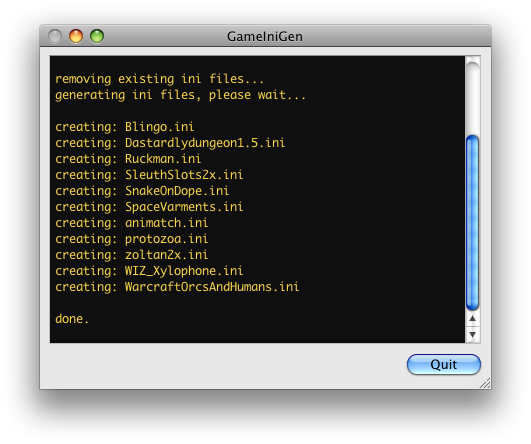Click the Ruckman.ini log entry

(x=128, y=159)
